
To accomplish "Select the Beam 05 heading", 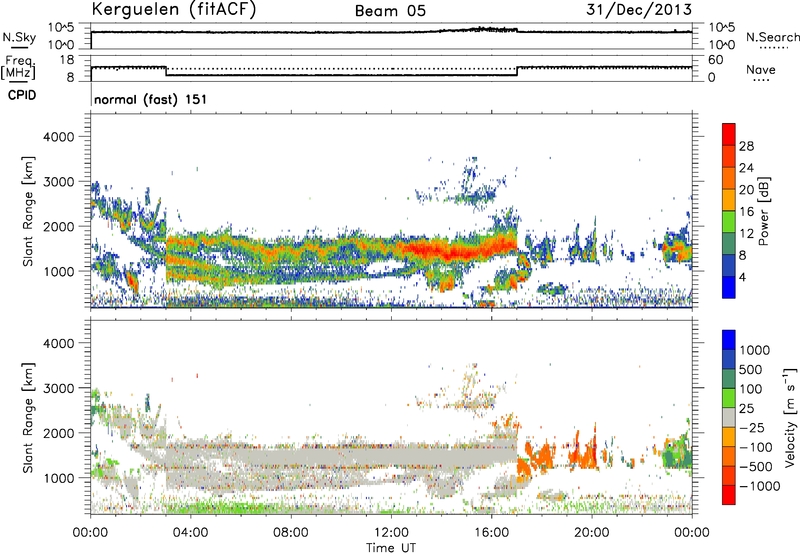I will [x=390, y=11].
